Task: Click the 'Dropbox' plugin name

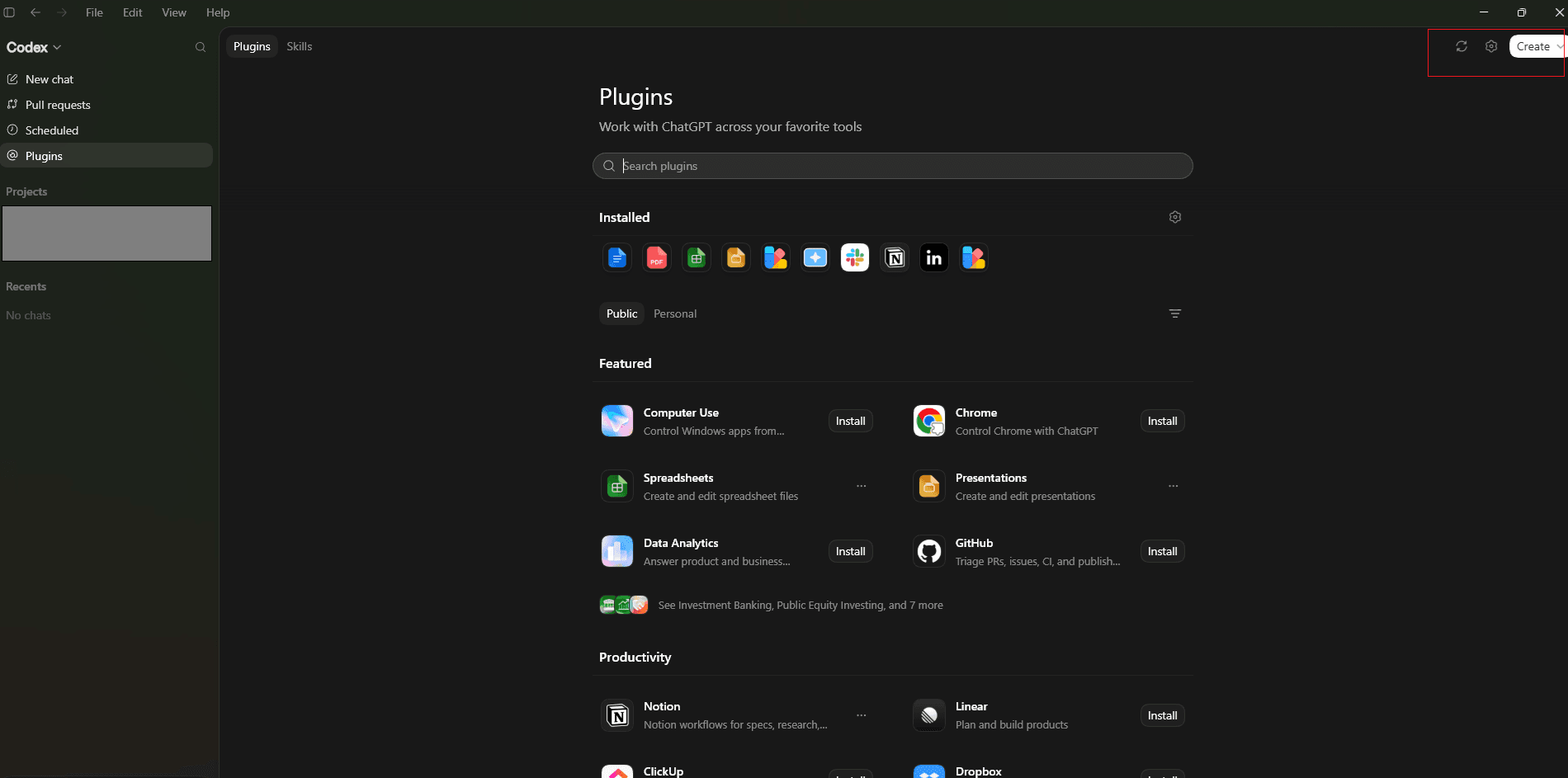Action: [979, 771]
